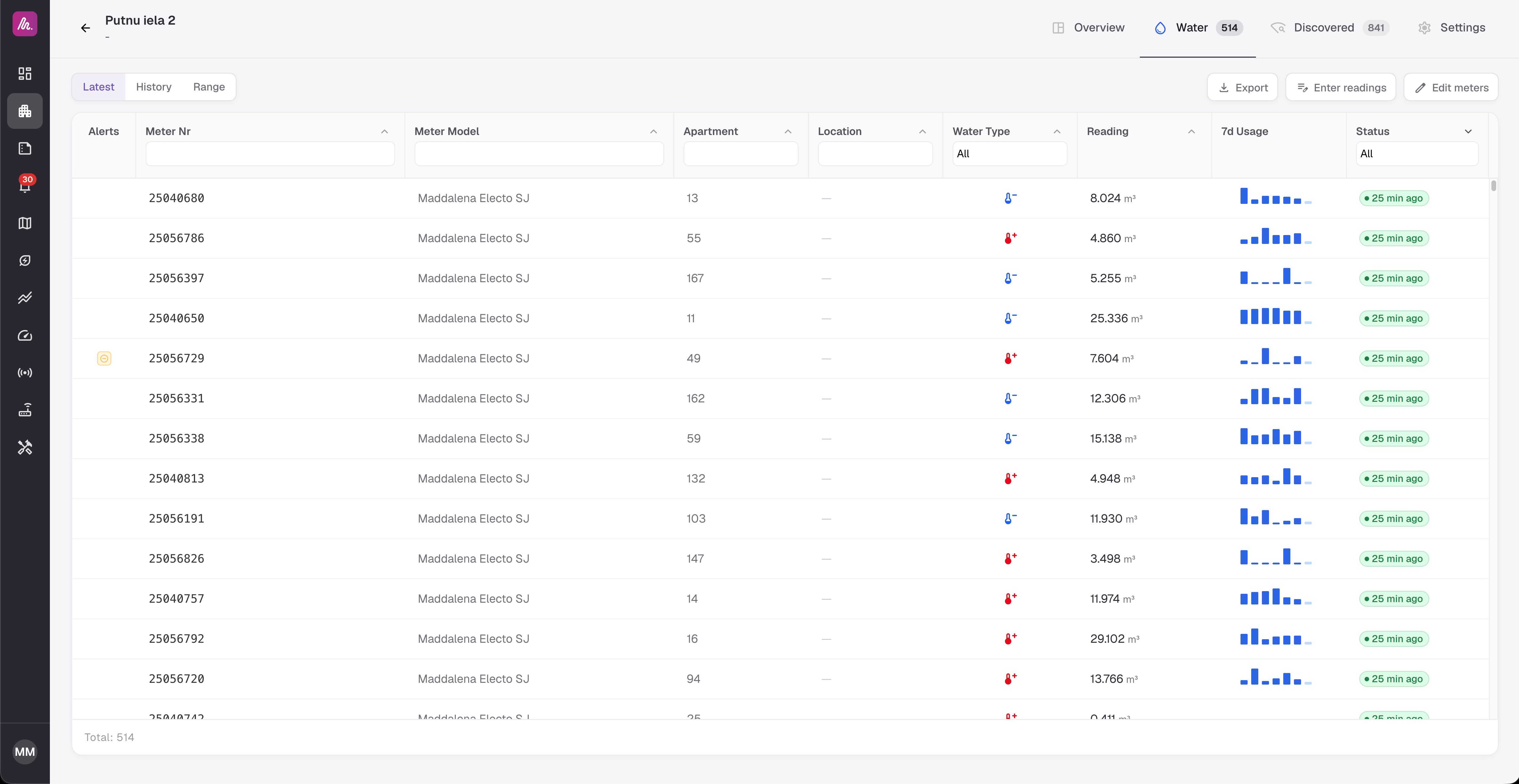Click status badge for meter 25056720

(1394, 679)
